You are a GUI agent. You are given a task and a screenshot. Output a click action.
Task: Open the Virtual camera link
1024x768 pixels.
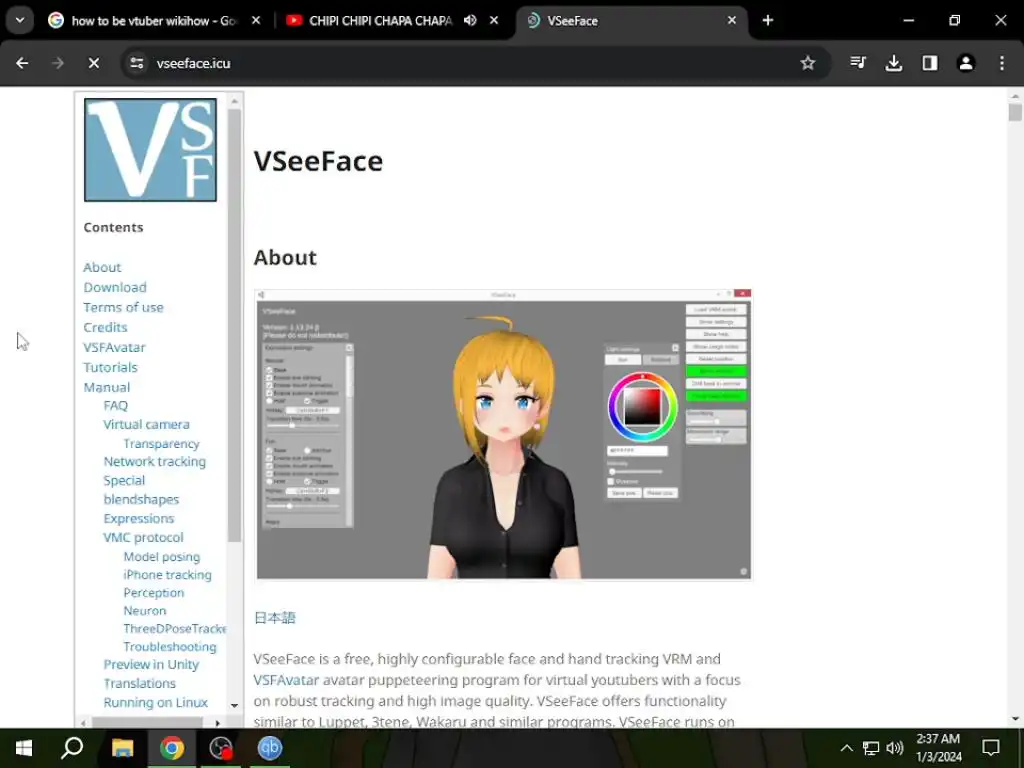pos(146,424)
